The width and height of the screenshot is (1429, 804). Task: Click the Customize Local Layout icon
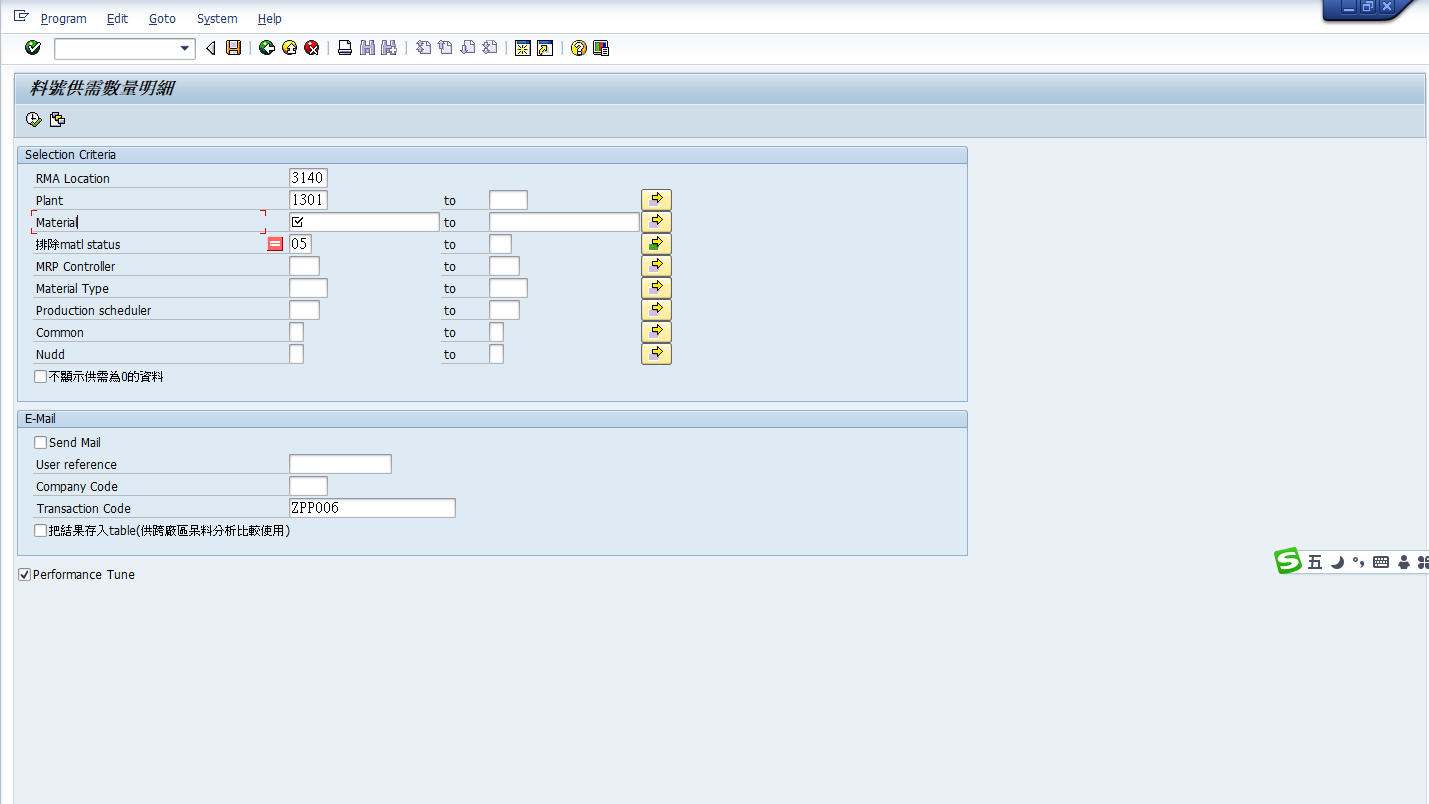(601, 48)
